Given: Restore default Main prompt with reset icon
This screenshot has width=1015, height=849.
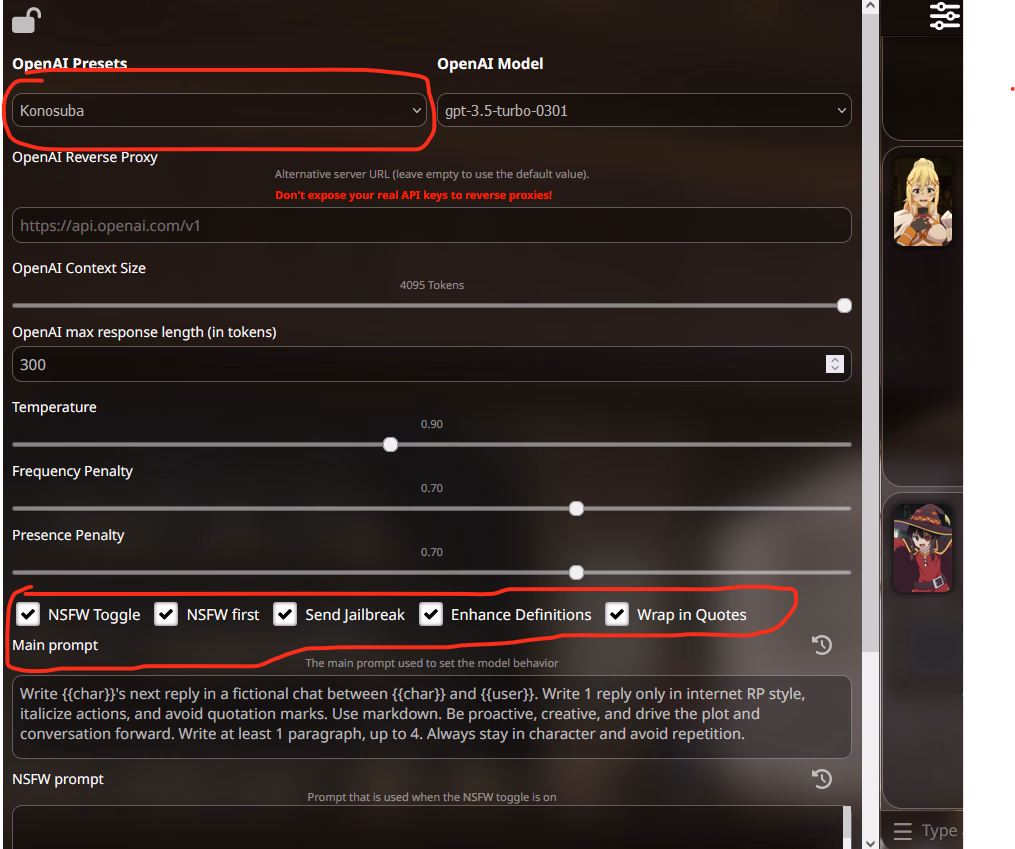Looking at the screenshot, I should point(821,645).
